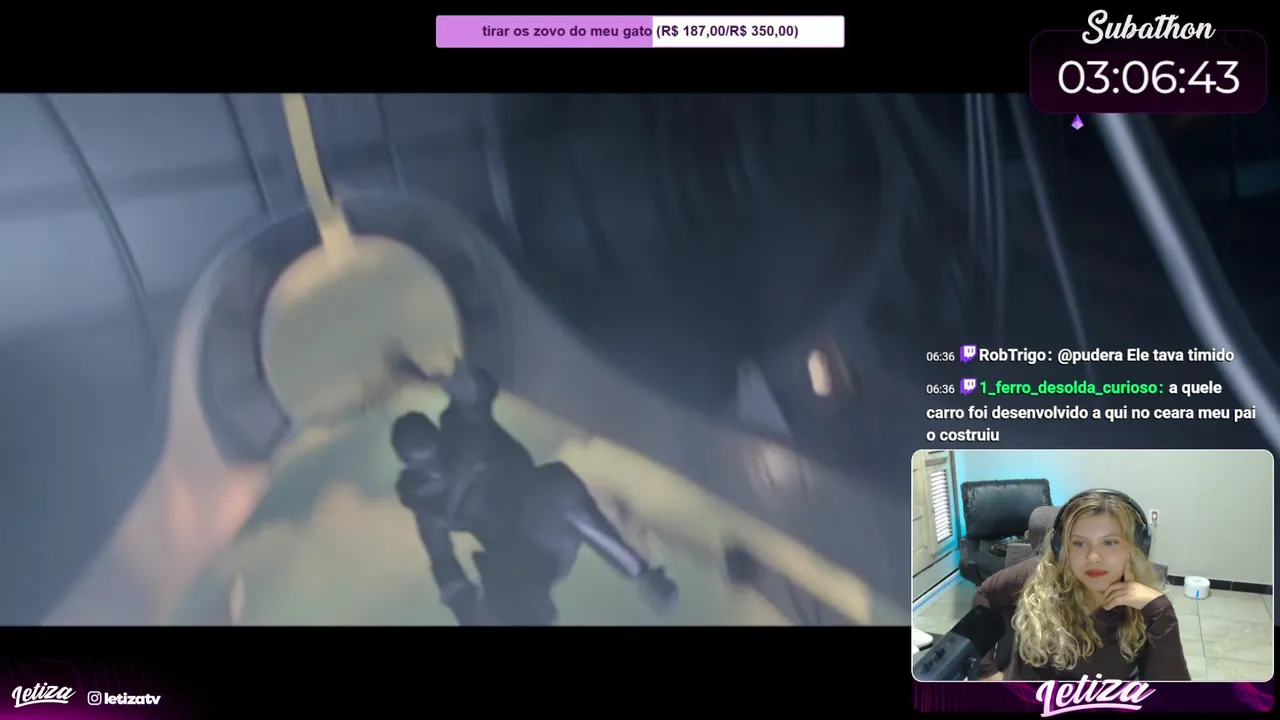Click the 'R$ 187,00/R$ 350,00' amount text

[x=727, y=31]
